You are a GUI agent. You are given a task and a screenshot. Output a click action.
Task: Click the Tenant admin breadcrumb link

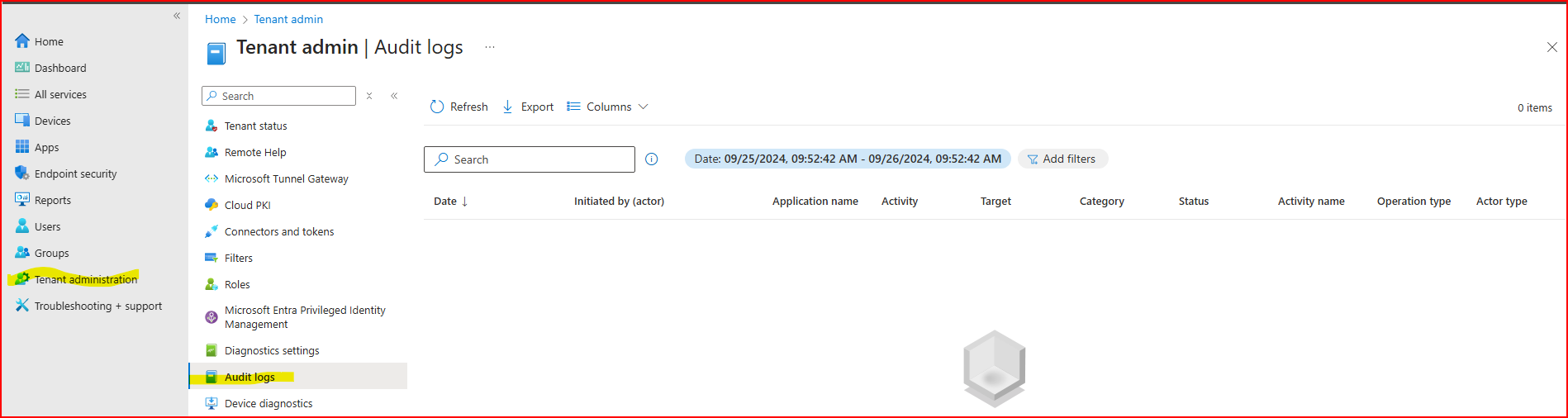tap(288, 19)
